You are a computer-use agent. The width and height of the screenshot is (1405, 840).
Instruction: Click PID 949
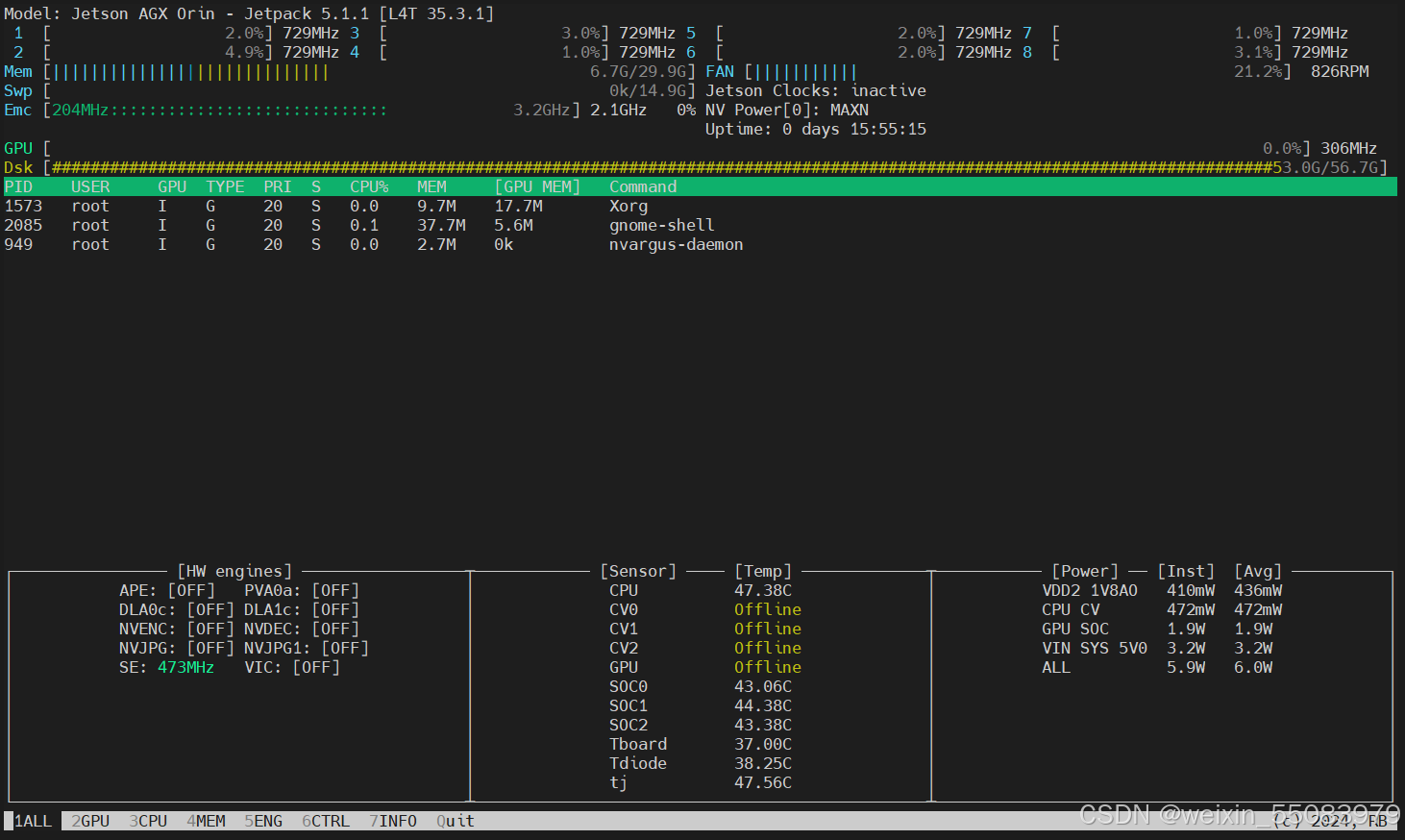pyautogui.click(x=18, y=244)
